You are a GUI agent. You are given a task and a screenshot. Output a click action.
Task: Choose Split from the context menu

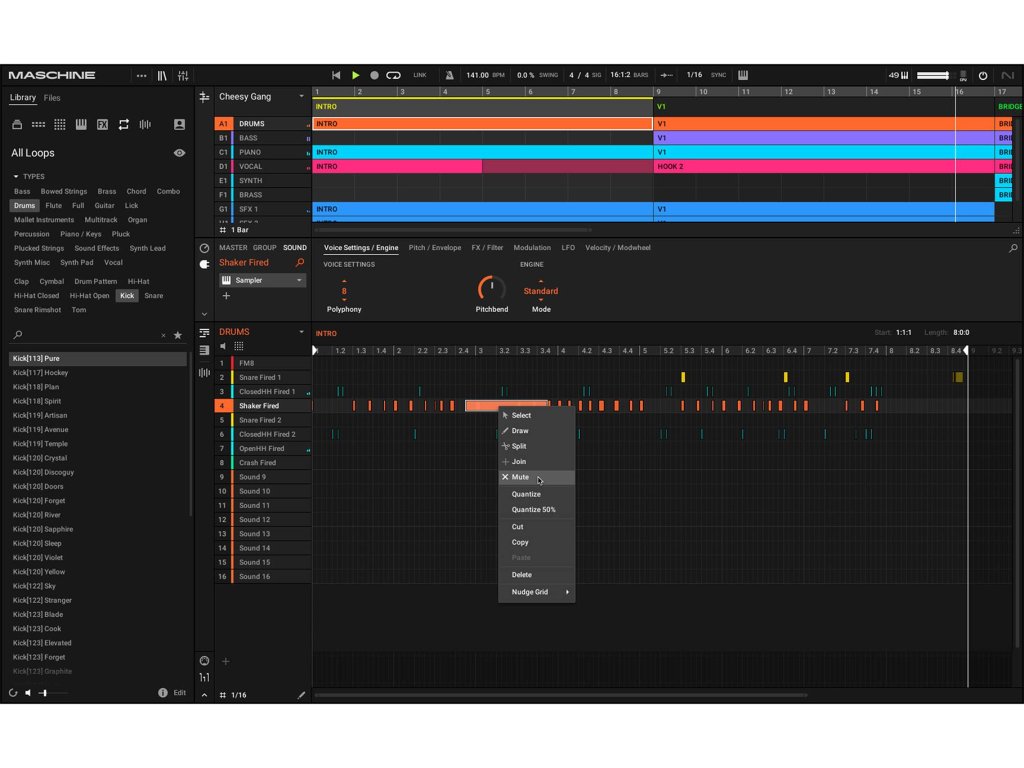tap(537, 446)
